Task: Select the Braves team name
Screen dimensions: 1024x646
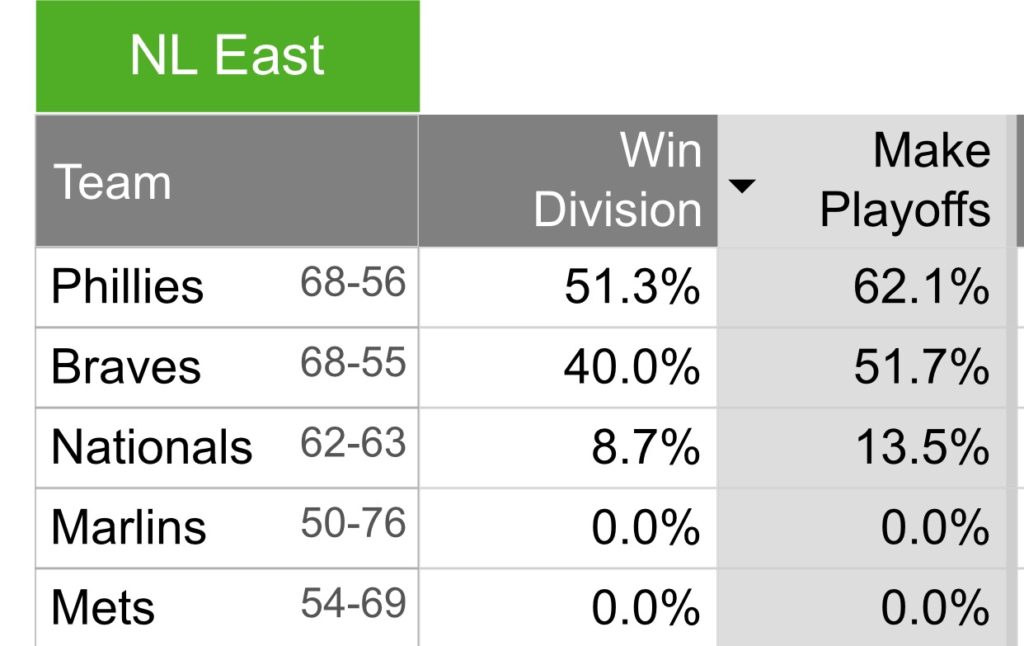Action: coord(126,367)
